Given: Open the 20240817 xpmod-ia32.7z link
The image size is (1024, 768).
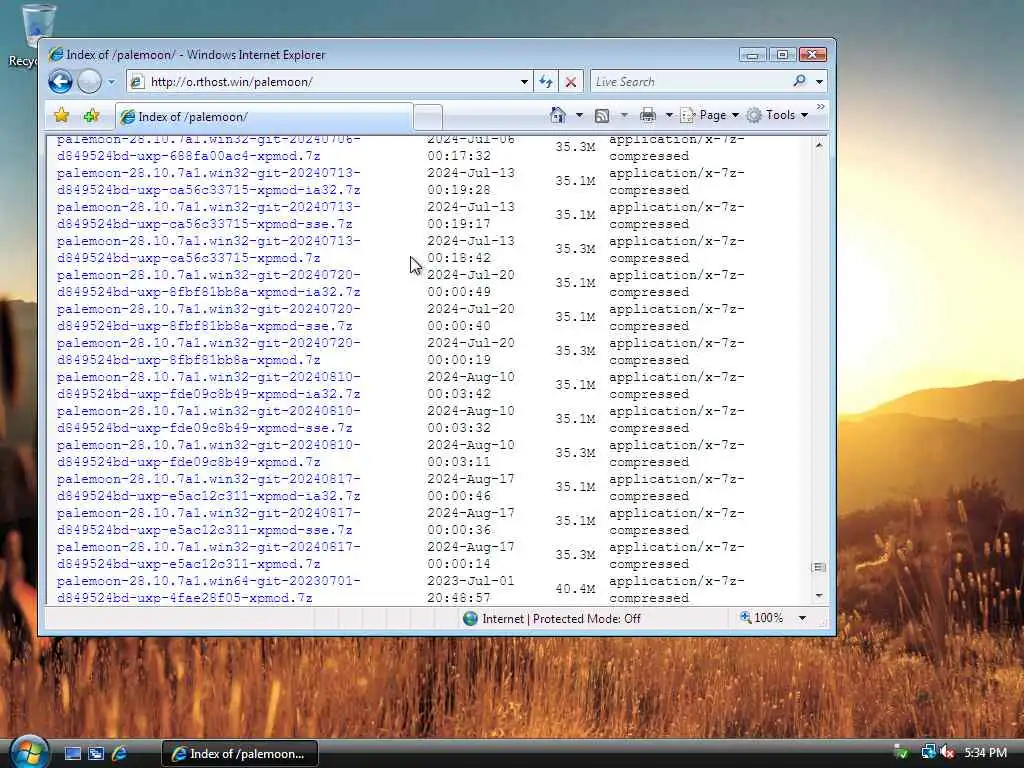Looking at the screenshot, I should pyautogui.click(x=208, y=487).
